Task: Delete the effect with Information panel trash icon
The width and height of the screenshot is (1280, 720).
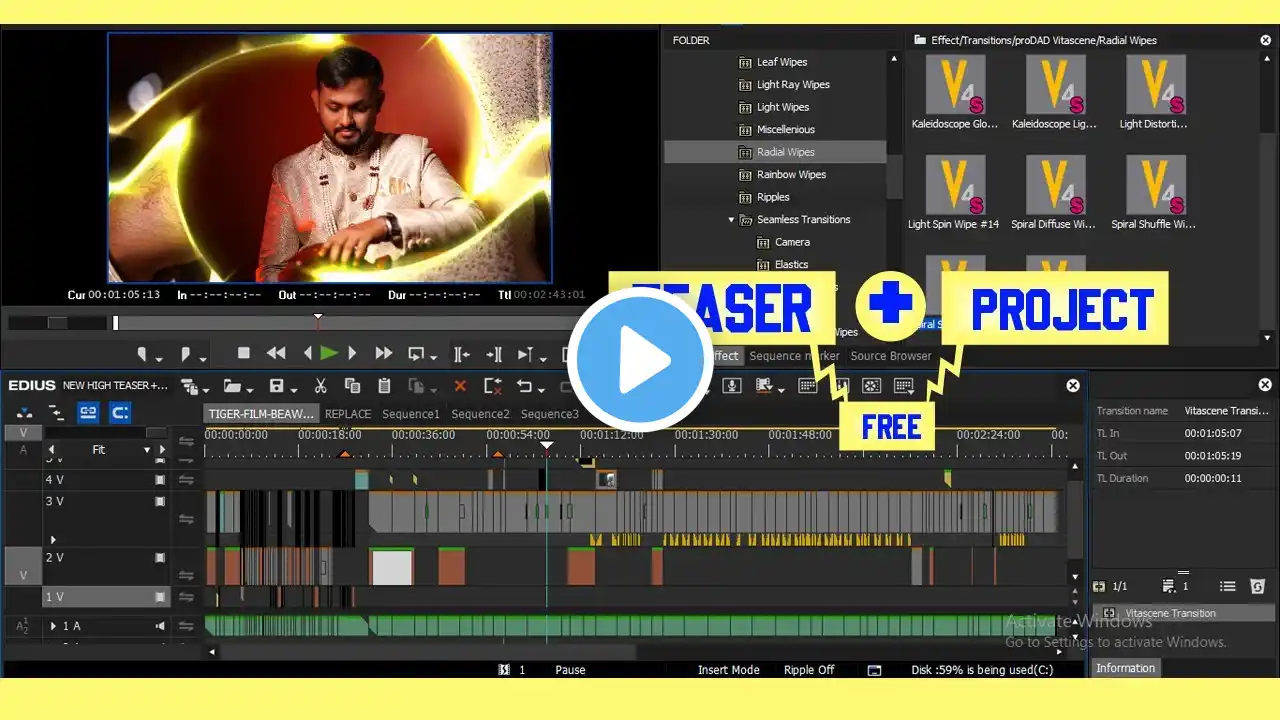Action: coord(1258,587)
